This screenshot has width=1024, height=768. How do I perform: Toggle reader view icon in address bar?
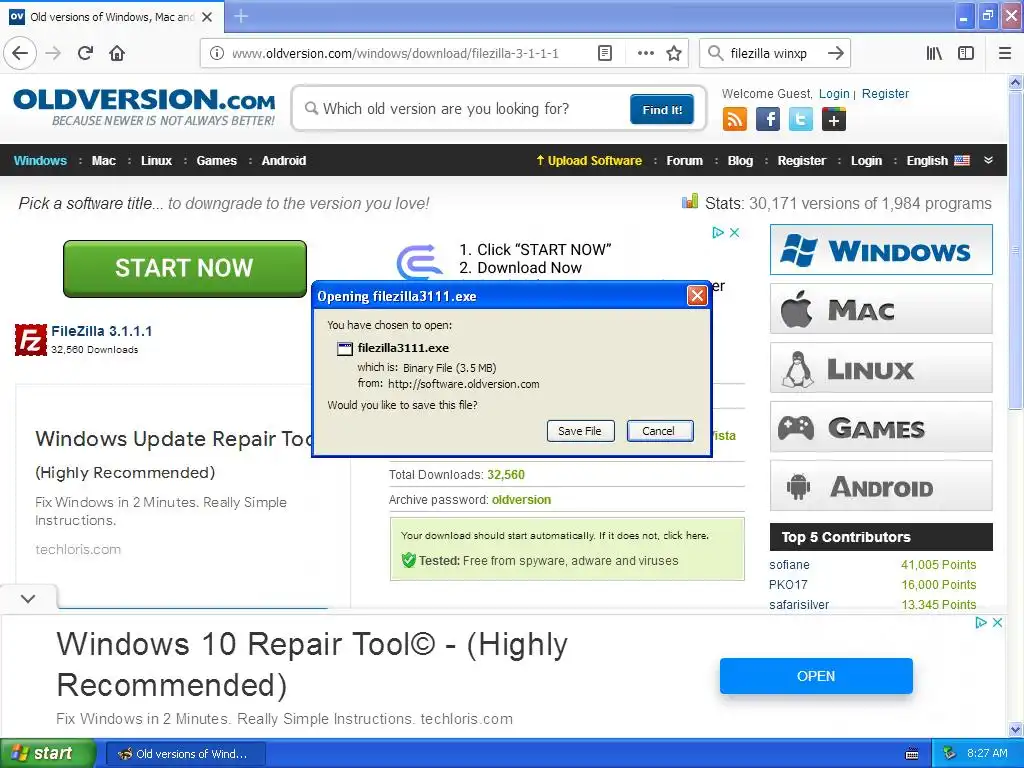605,53
